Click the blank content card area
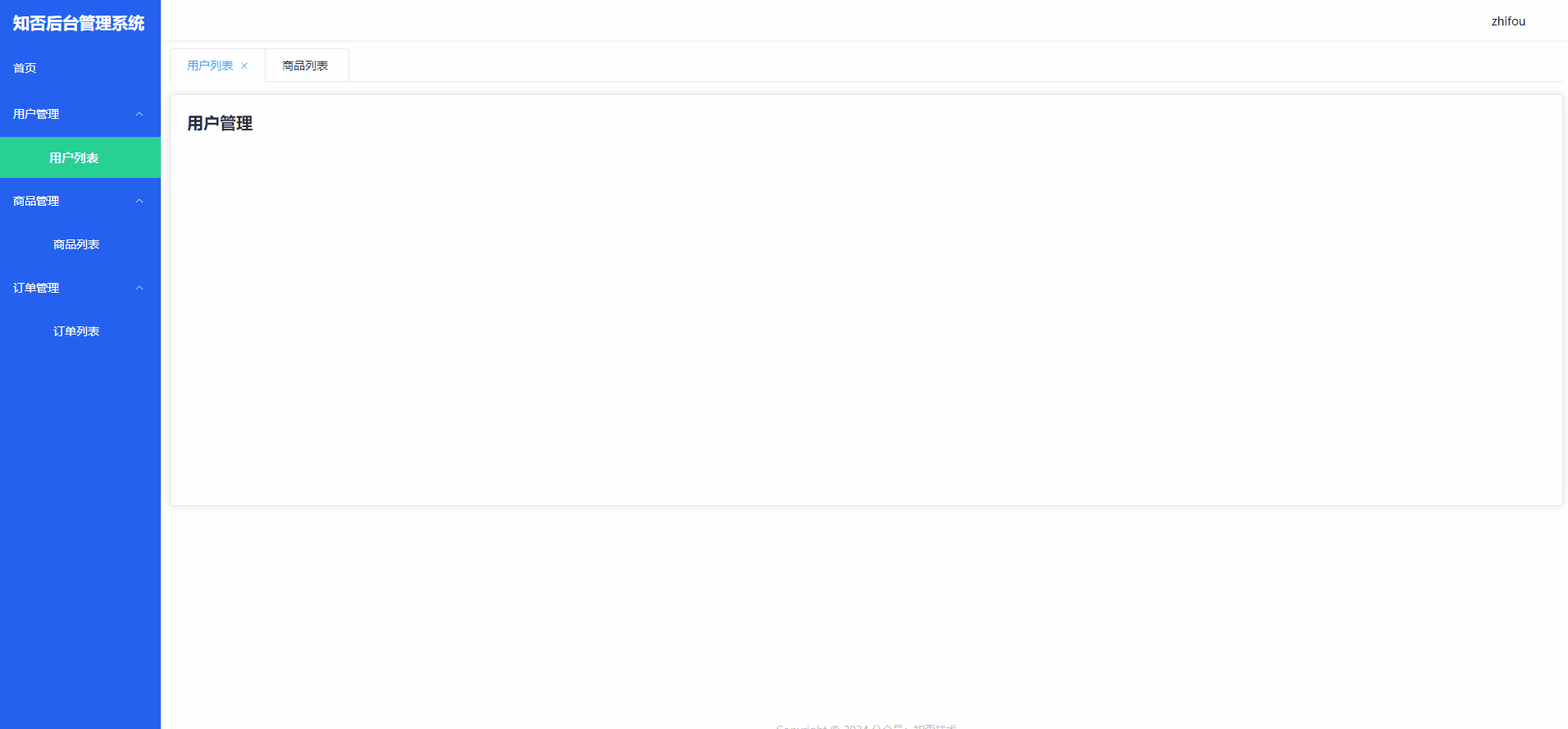The image size is (1568, 729). pos(866,320)
